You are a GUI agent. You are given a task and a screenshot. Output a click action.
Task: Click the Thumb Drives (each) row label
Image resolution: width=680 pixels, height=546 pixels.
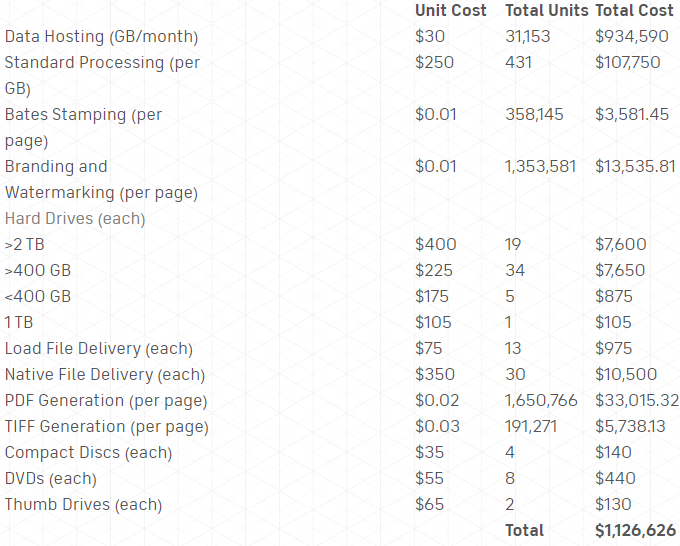click(83, 505)
